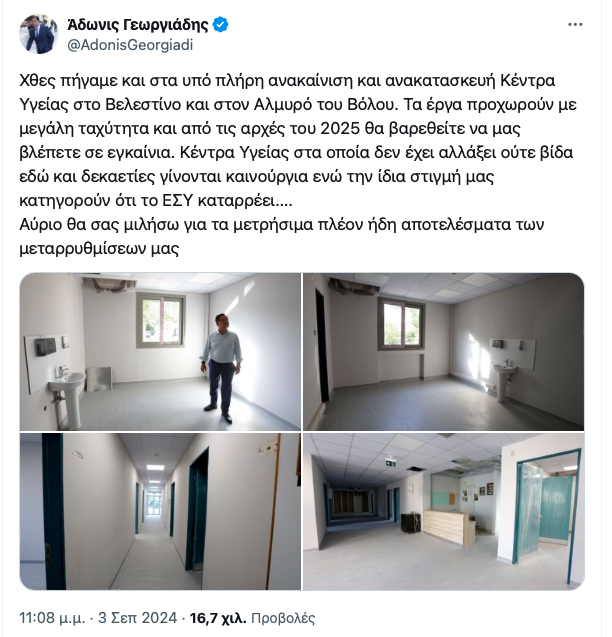This screenshot has width=612, height=637.
Task: Open the three-dot more options menu
Action: tap(575, 25)
